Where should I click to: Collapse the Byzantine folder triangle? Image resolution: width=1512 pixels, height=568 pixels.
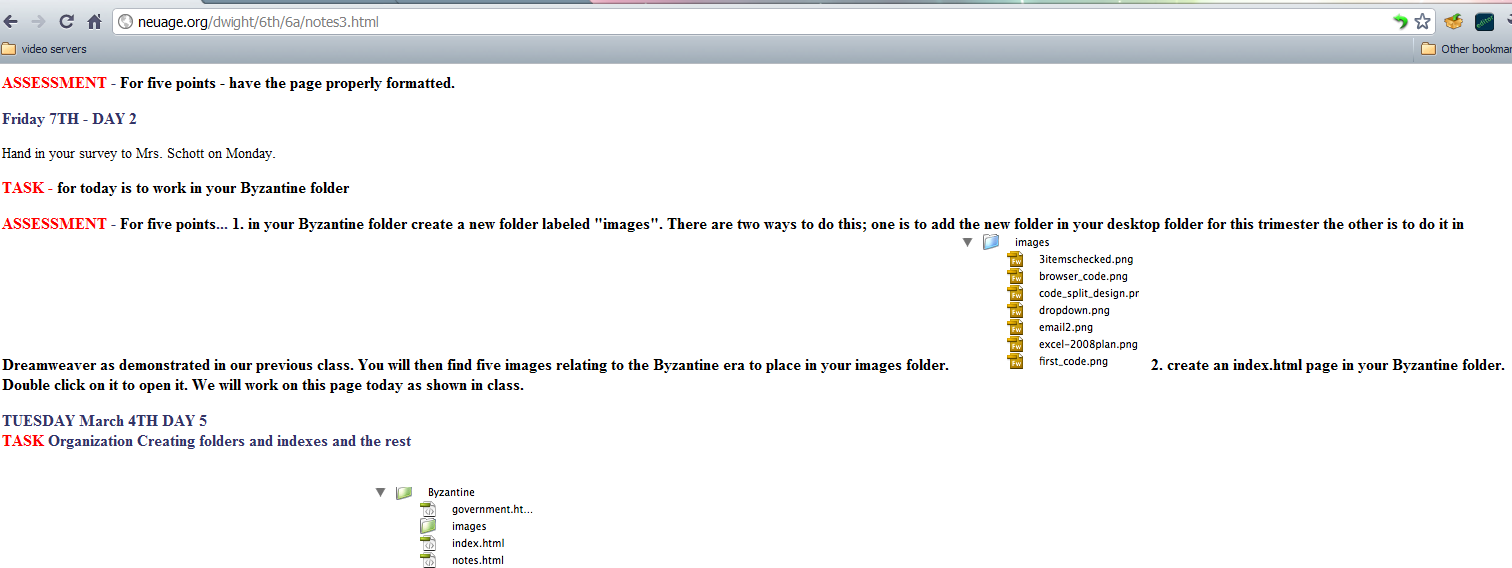tap(380, 492)
